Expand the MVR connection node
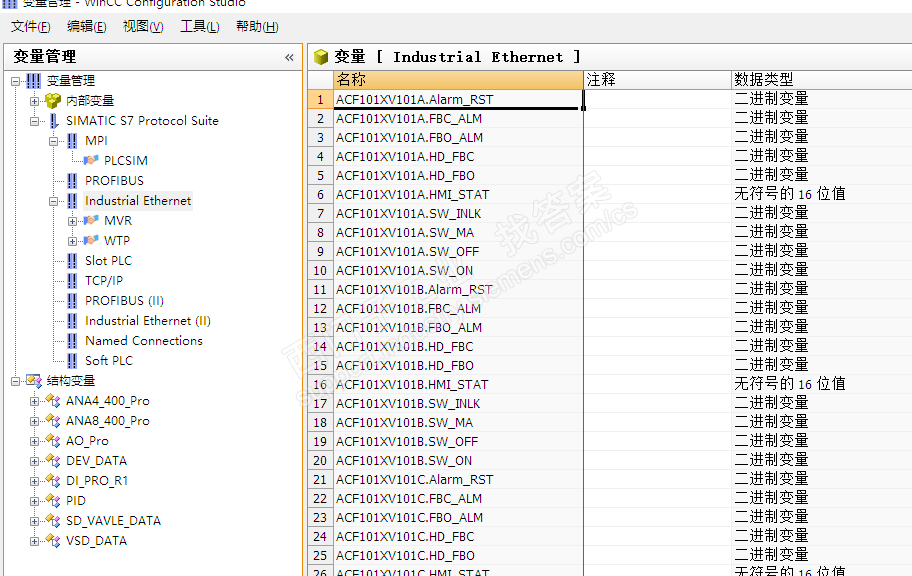The image size is (912, 576). coord(72,221)
